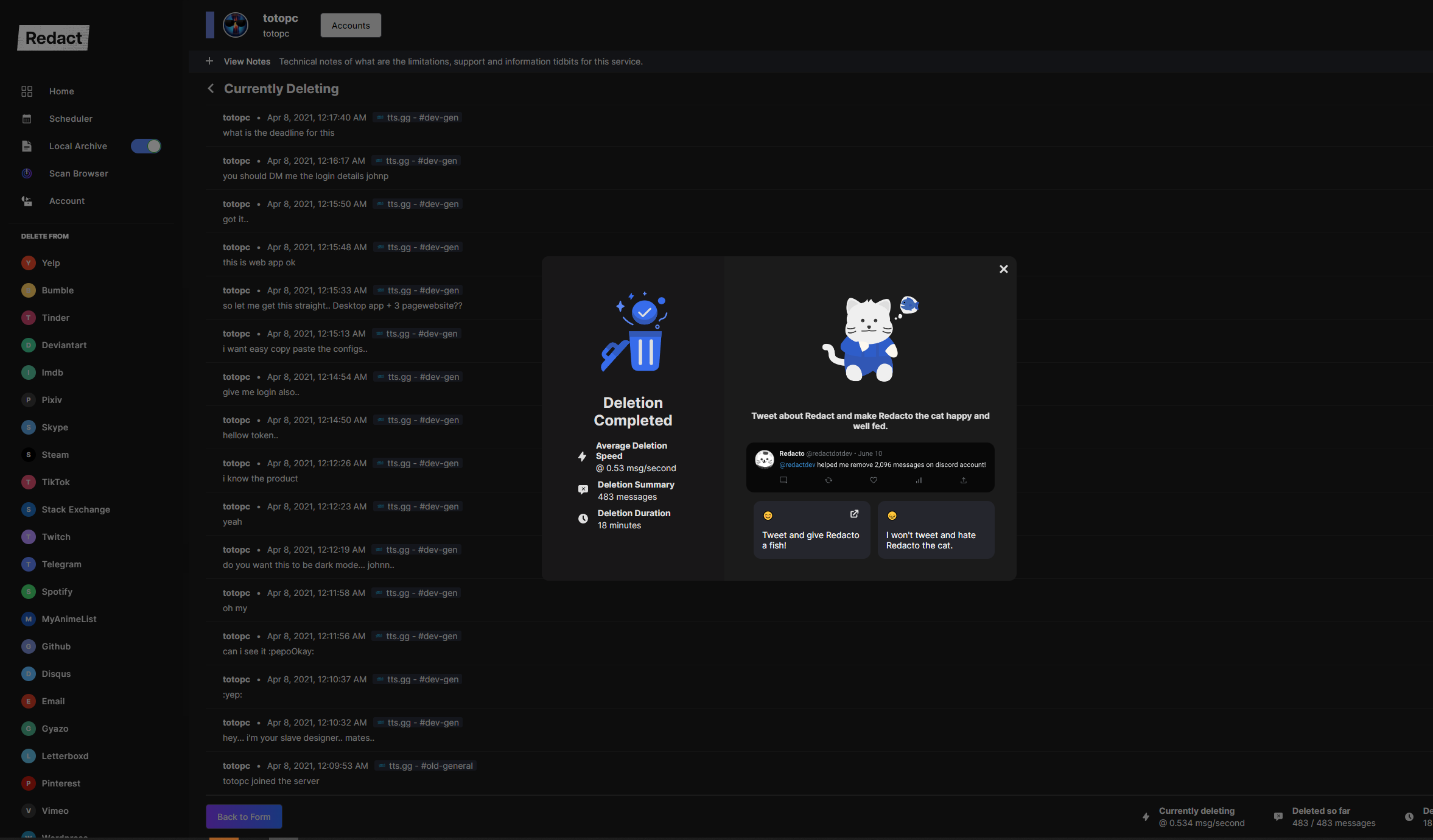Image resolution: width=1433 pixels, height=840 pixels.
Task: Click the Back to Form button
Action: coord(244,817)
